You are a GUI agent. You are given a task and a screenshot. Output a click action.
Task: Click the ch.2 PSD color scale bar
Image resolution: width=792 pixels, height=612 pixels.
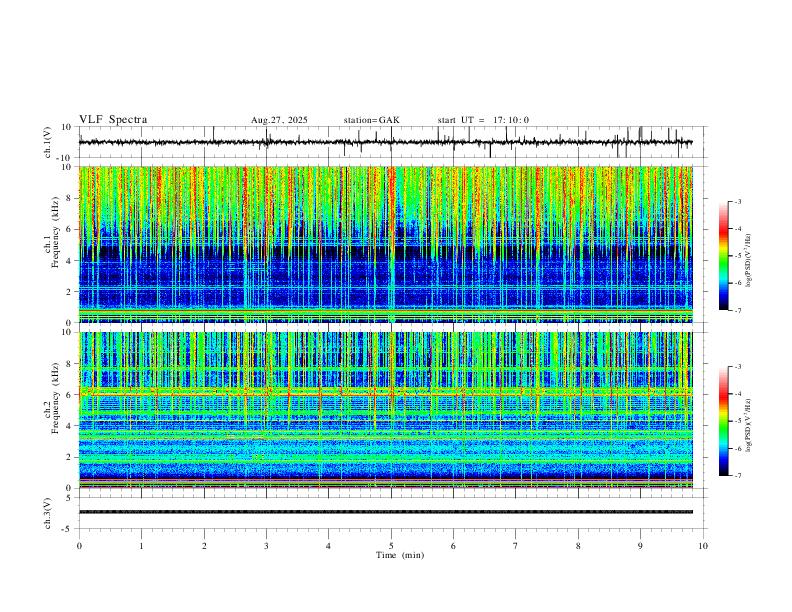click(724, 421)
